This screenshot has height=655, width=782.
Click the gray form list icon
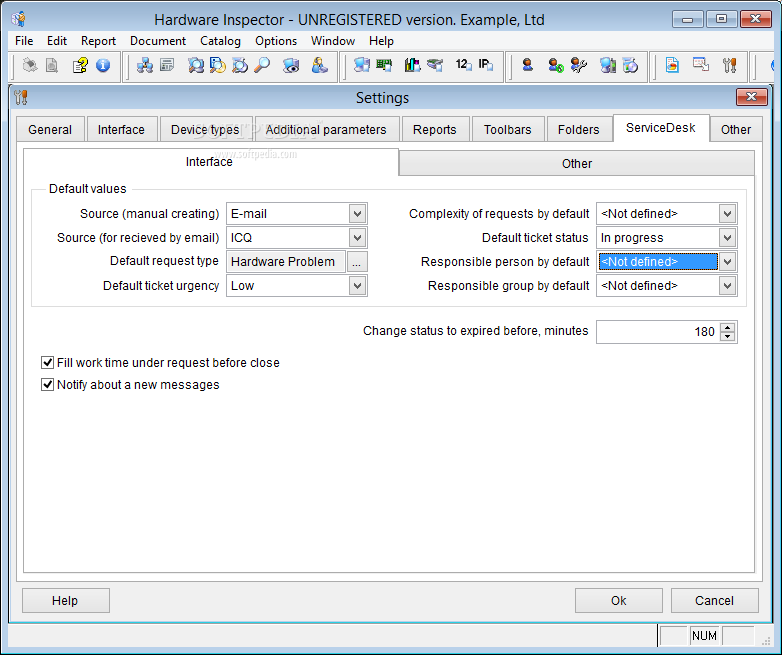pyautogui.click(x=167, y=65)
